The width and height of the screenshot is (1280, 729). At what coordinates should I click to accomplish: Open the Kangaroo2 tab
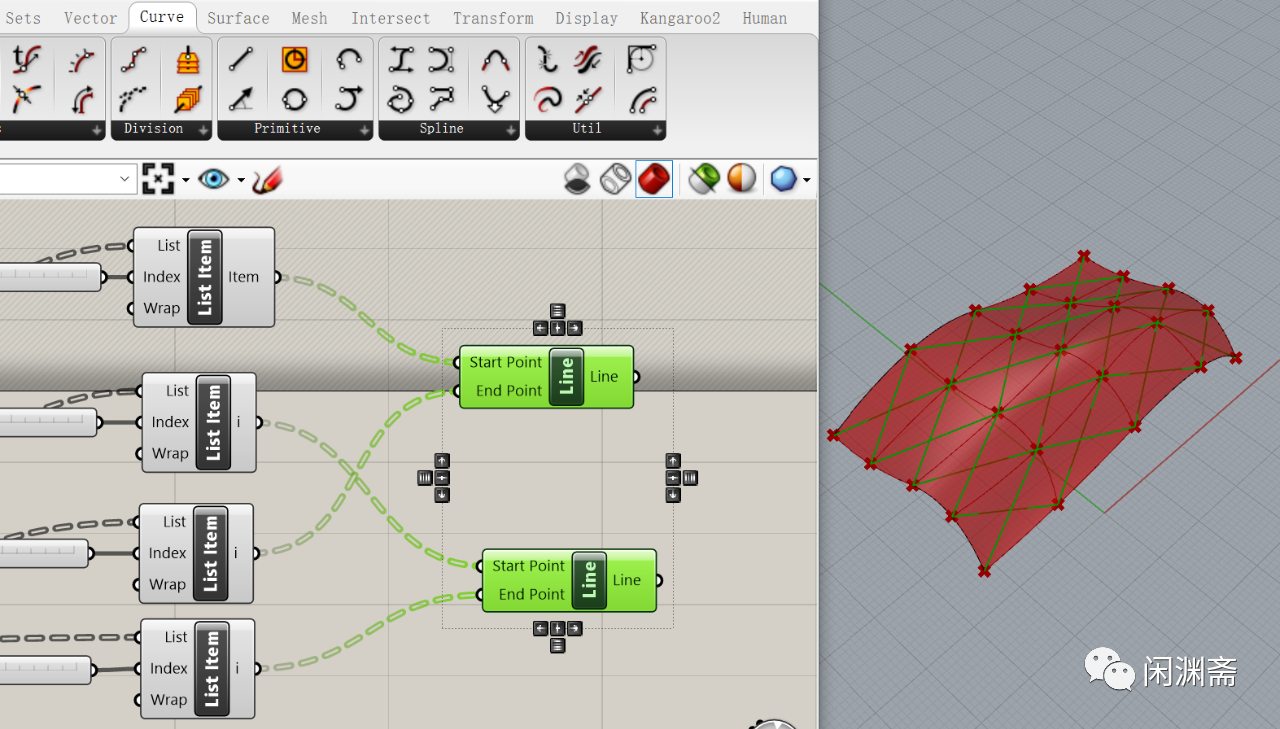coord(680,18)
